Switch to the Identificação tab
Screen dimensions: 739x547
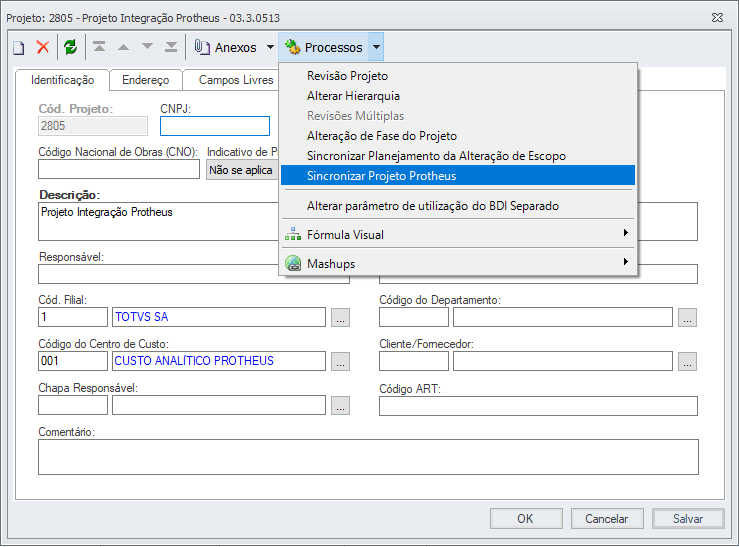(x=62, y=80)
